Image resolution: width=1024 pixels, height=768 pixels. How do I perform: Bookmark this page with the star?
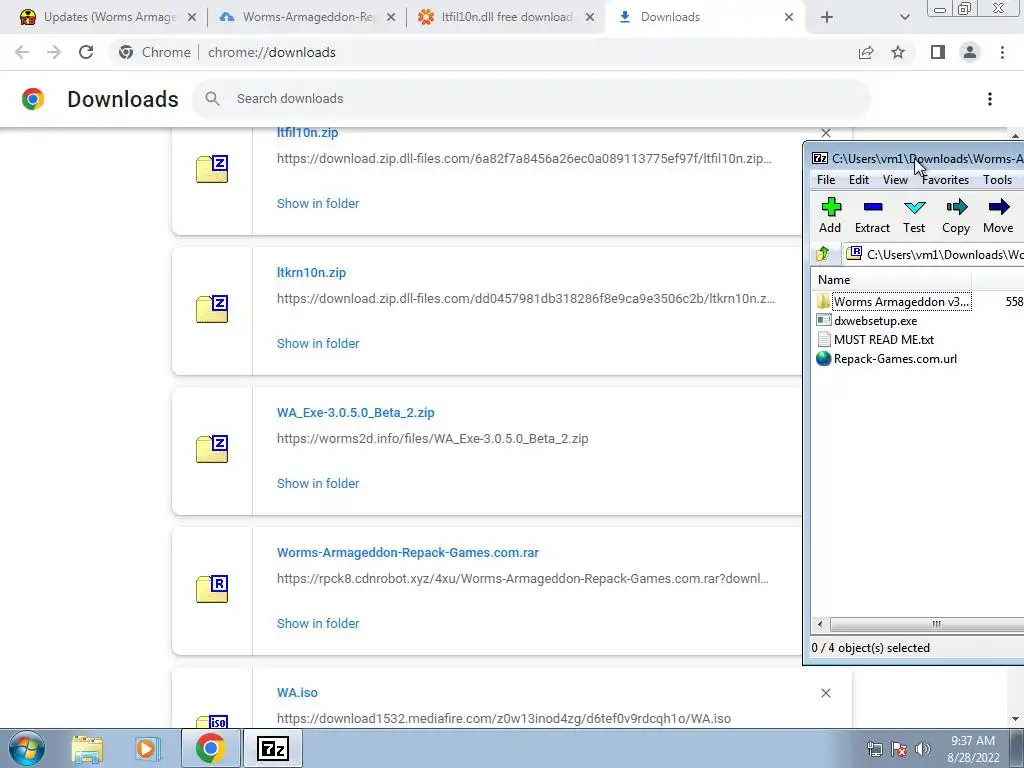(x=898, y=52)
